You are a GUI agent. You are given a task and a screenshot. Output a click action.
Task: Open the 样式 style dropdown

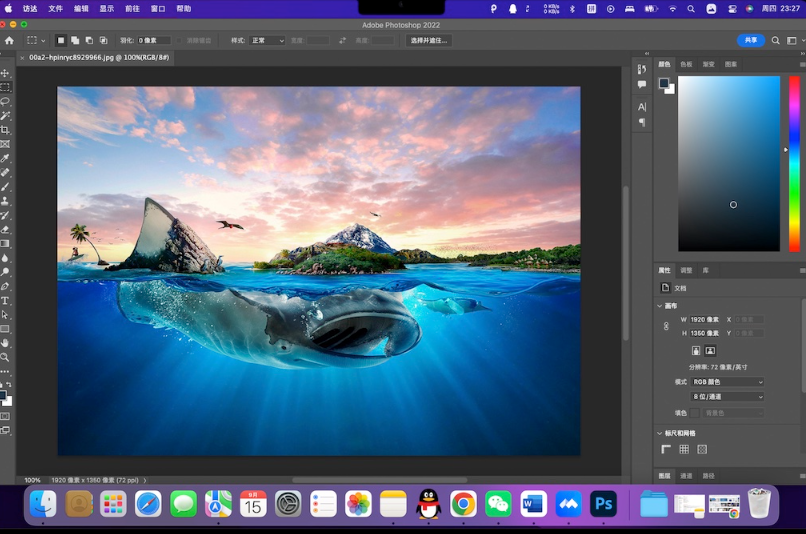(267, 41)
